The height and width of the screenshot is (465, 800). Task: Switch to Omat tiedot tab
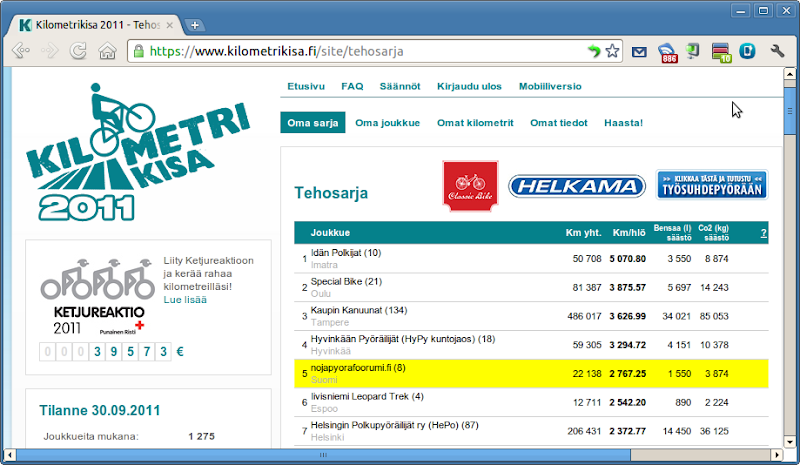559,123
